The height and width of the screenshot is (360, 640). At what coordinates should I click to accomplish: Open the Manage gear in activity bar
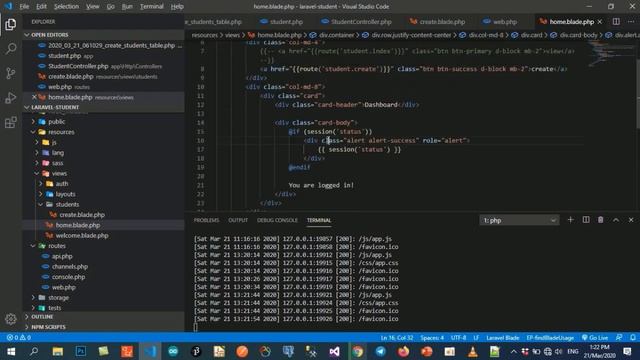pos(11,319)
